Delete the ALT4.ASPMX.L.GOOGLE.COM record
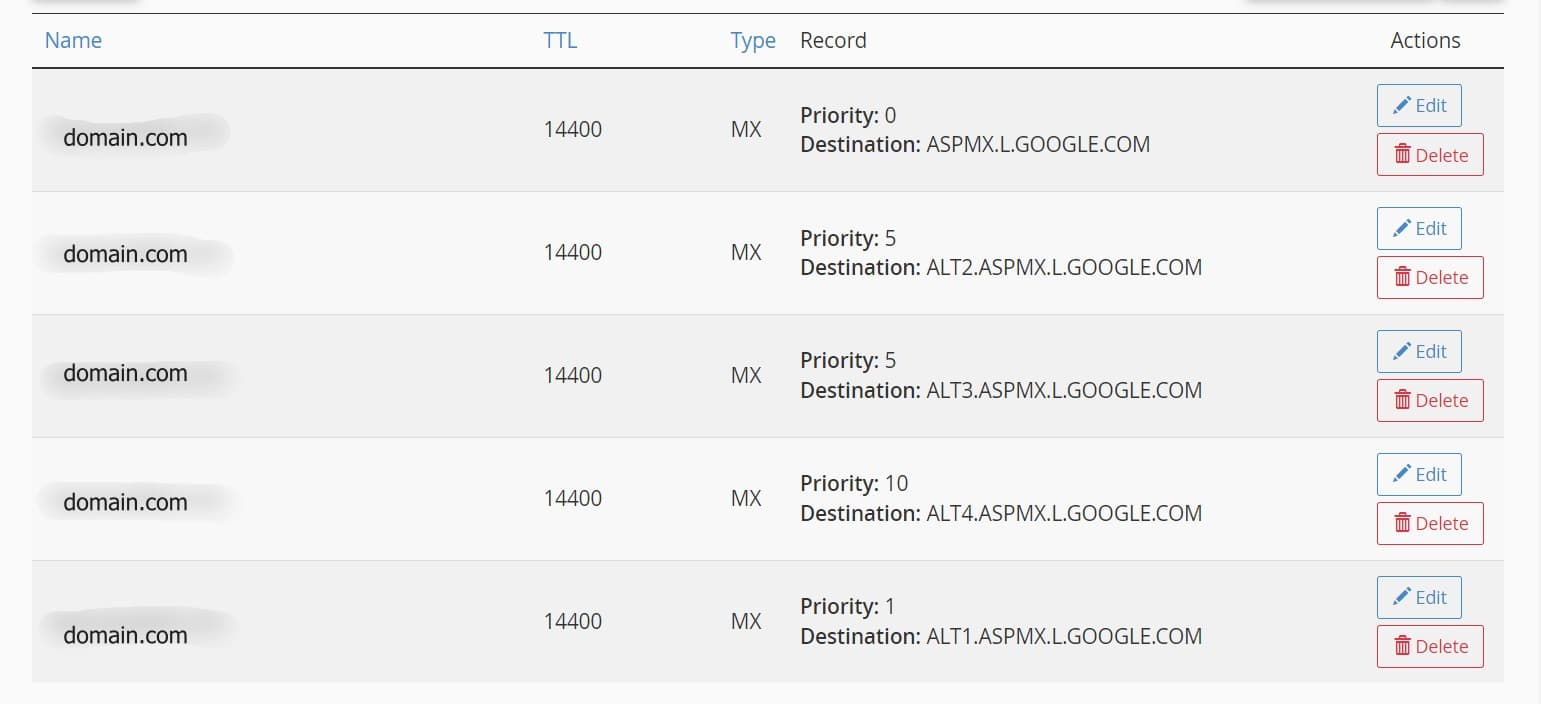The height and width of the screenshot is (704, 1541). tap(1430, 524)
